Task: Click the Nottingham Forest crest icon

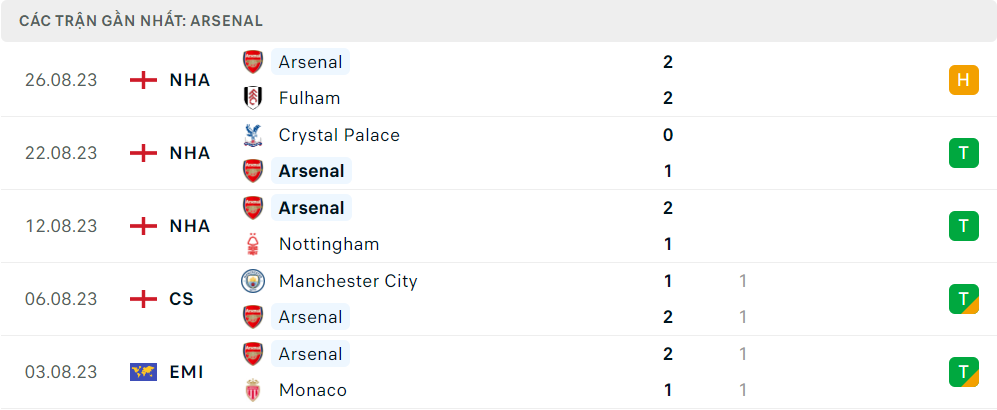Action: [x=252, y=244]
